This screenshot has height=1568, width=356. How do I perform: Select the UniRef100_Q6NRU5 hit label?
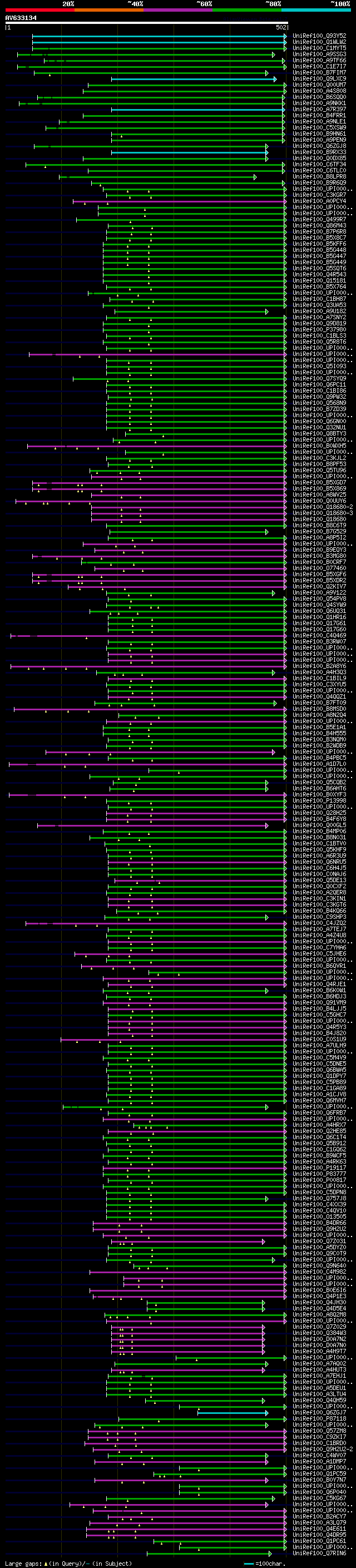pos(319,862)
